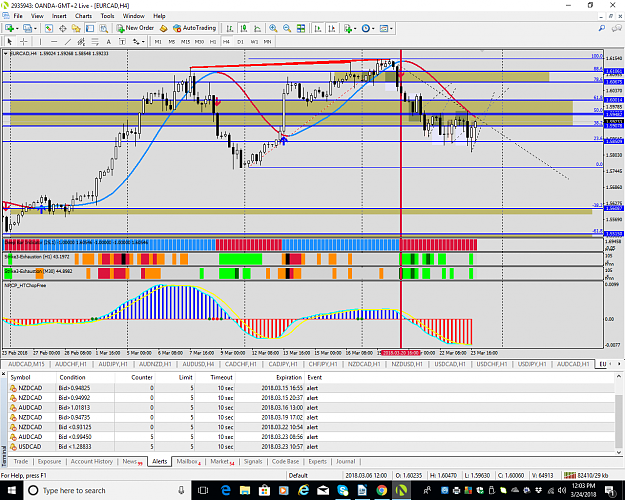The height and width of the screenshot is (500, 625).
Task: Expand the Profiles dropdown arrow
Action: pyautogui.click(x=35, y=29)
